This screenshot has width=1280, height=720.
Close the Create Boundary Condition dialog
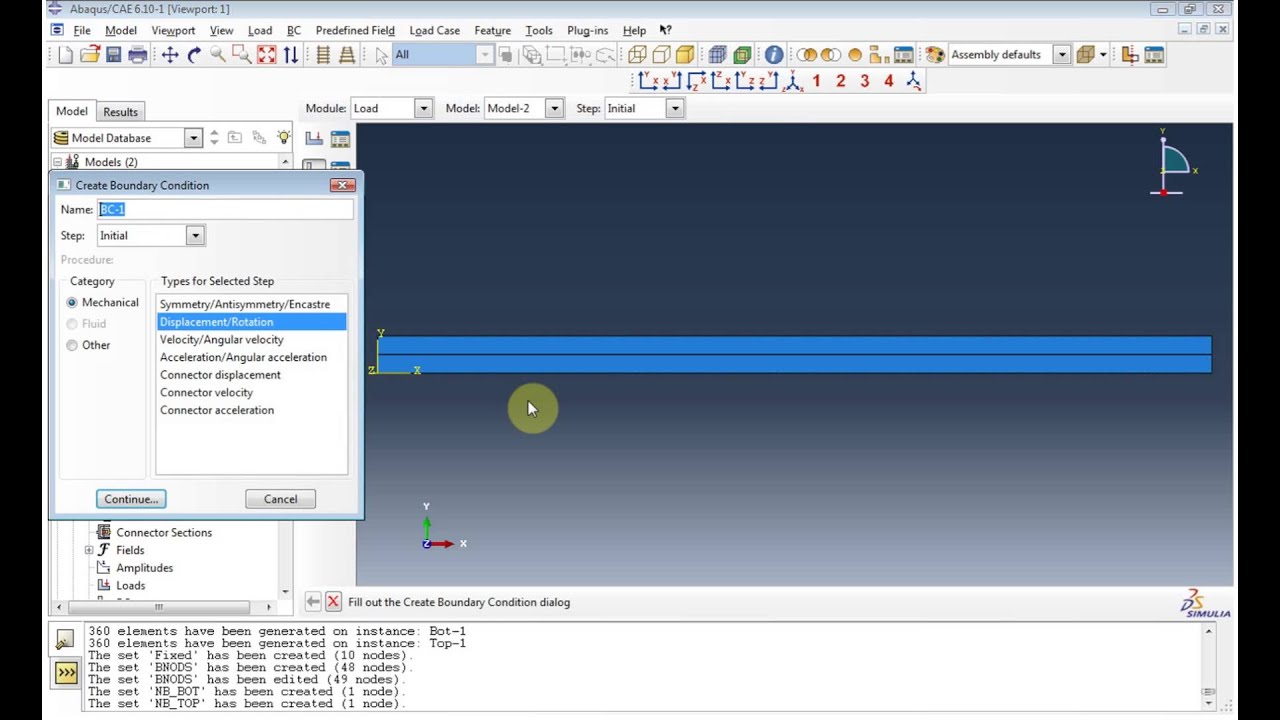click(x=343, y=185)
